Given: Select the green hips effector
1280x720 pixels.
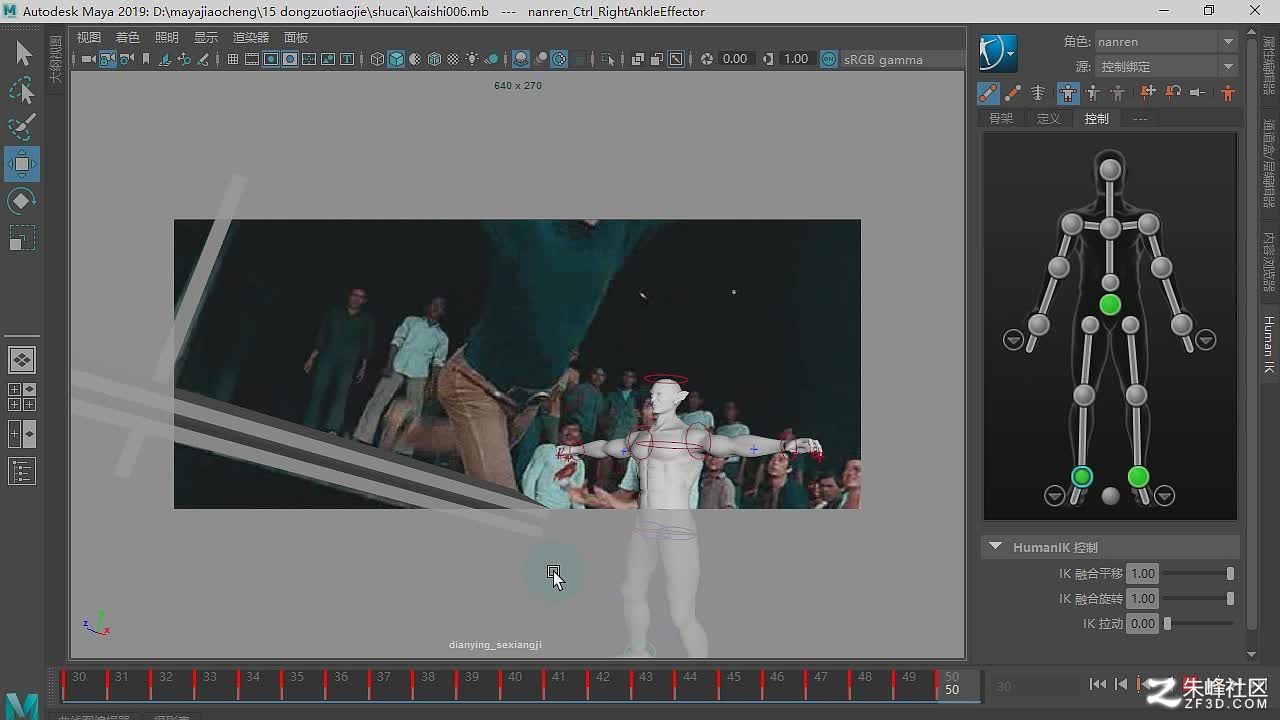Looking at the screenshot, I should [x=1110, y=304].
